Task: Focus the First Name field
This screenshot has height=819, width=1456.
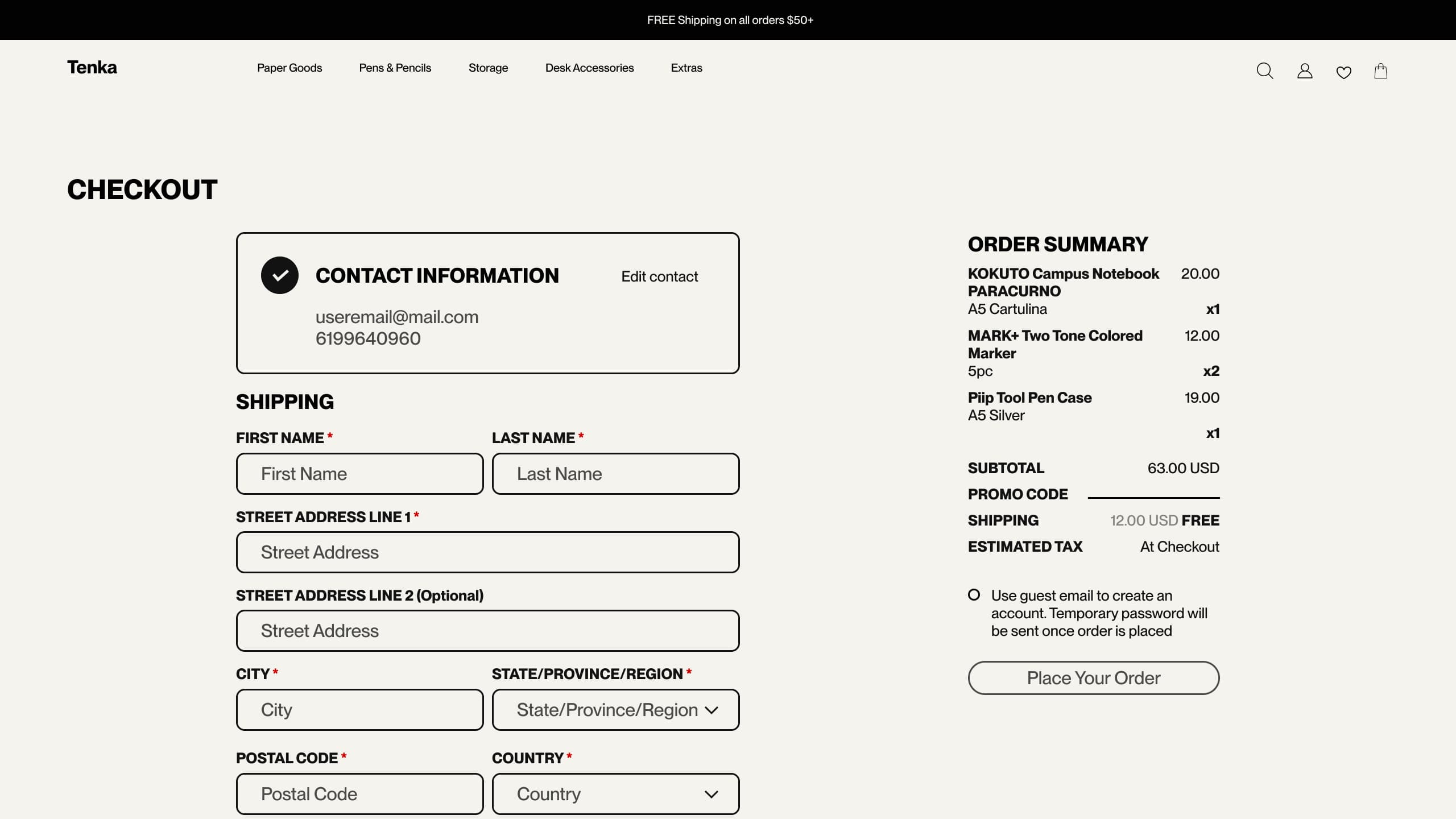Action: tap(360, 474)
